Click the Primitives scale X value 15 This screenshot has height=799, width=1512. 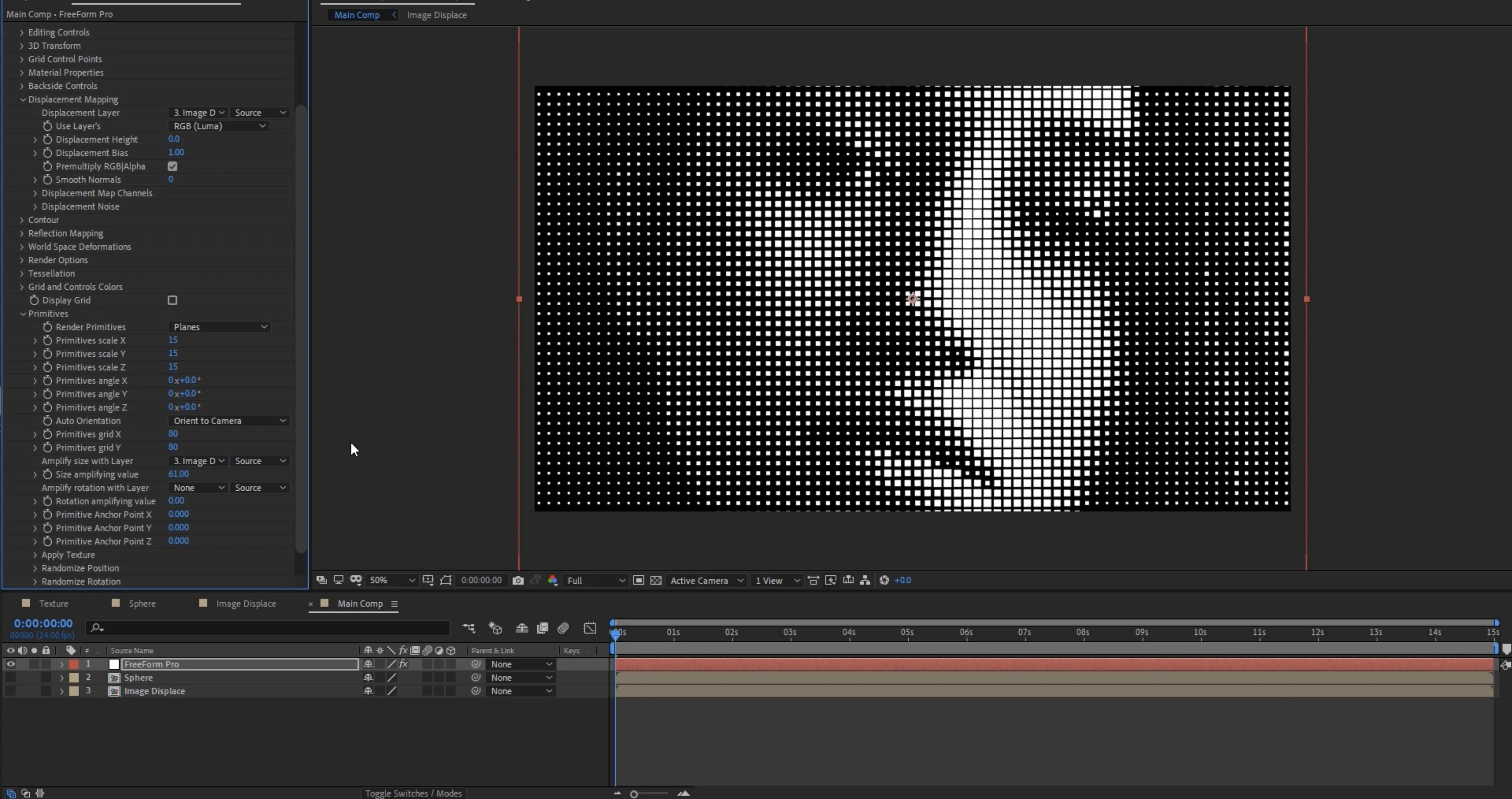(172, 340)
